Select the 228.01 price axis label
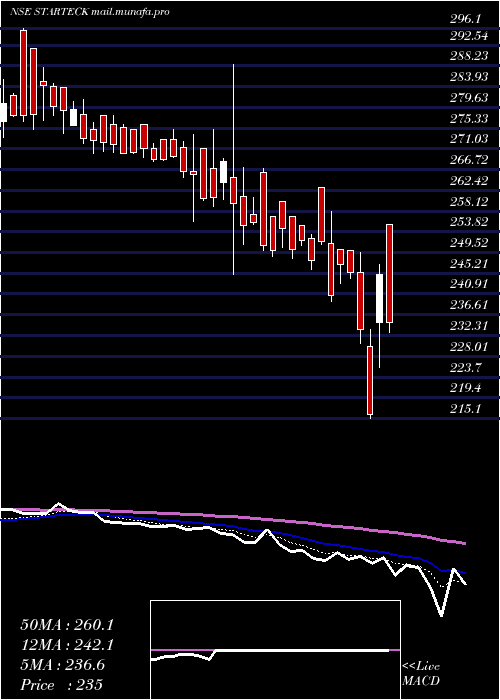 tap(469, 346)
